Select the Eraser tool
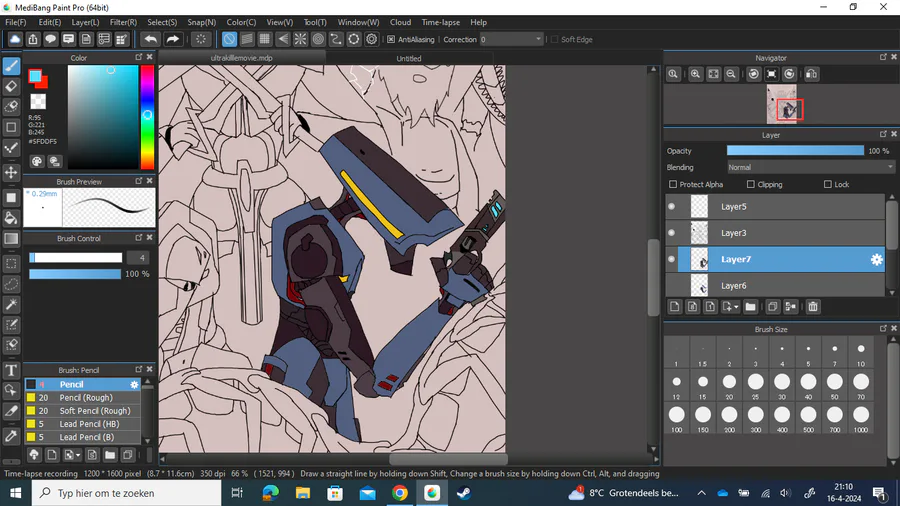This screenshot has width=900, height=506. tap(11, 87)
